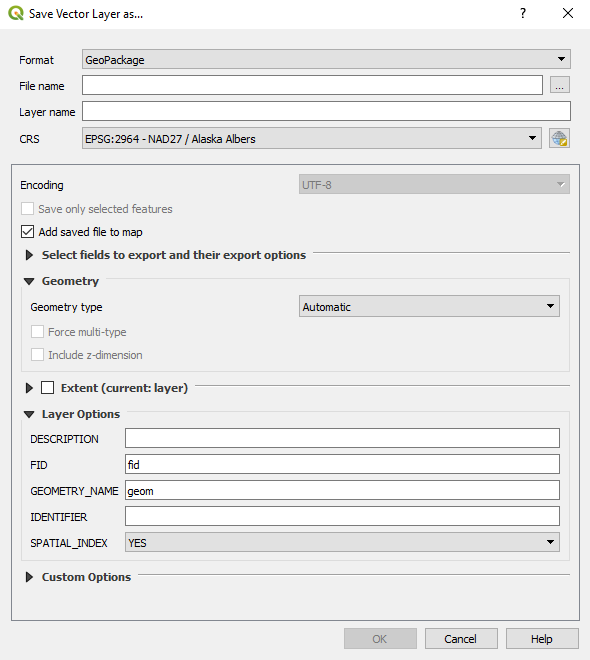The height and width of the screenshot is (660, 590).
Task: Collapse the Geometry section
Action: tap(29, 281)
